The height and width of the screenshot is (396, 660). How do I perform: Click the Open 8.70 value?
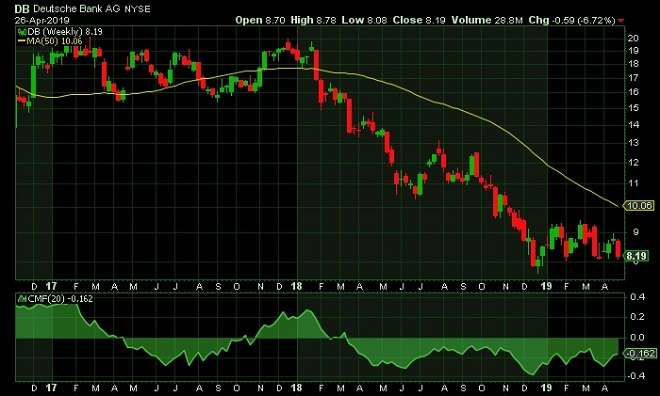pos(260,20)
